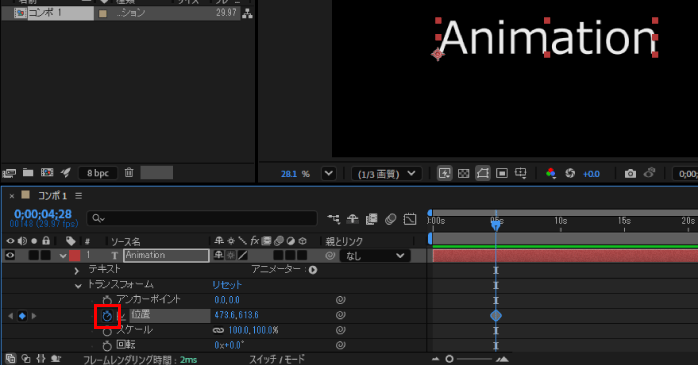Toggle region of interest icon
The width and height of the screenshot is (698, 365).
[502, 173]
